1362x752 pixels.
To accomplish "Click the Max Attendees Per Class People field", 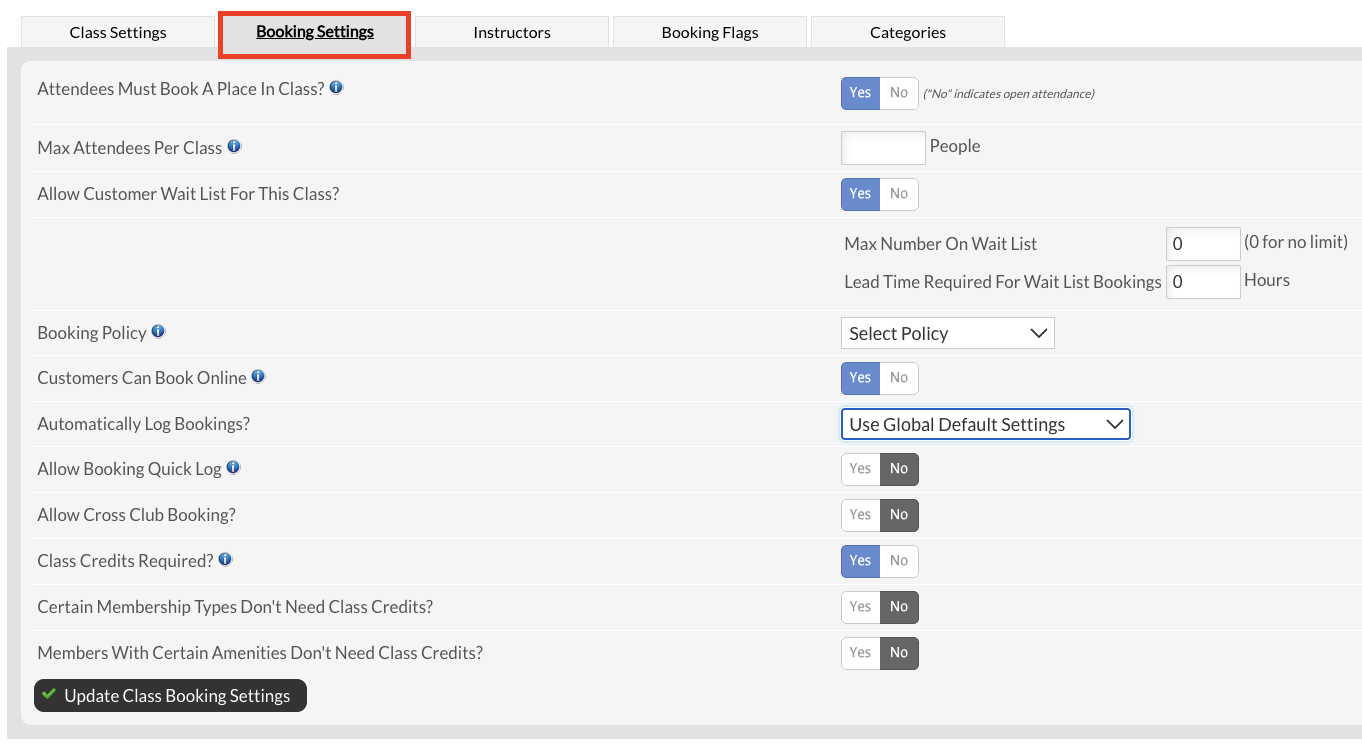I will tap(883, 147).
